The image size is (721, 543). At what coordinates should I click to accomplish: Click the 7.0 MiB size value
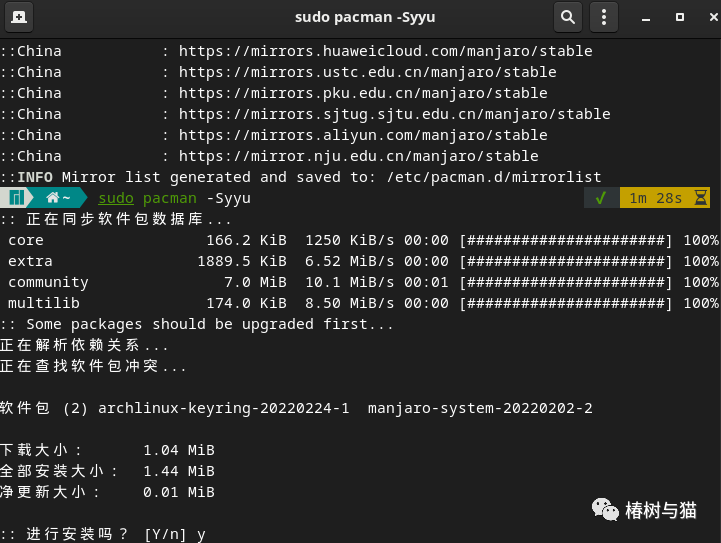[x=256, y=282]
